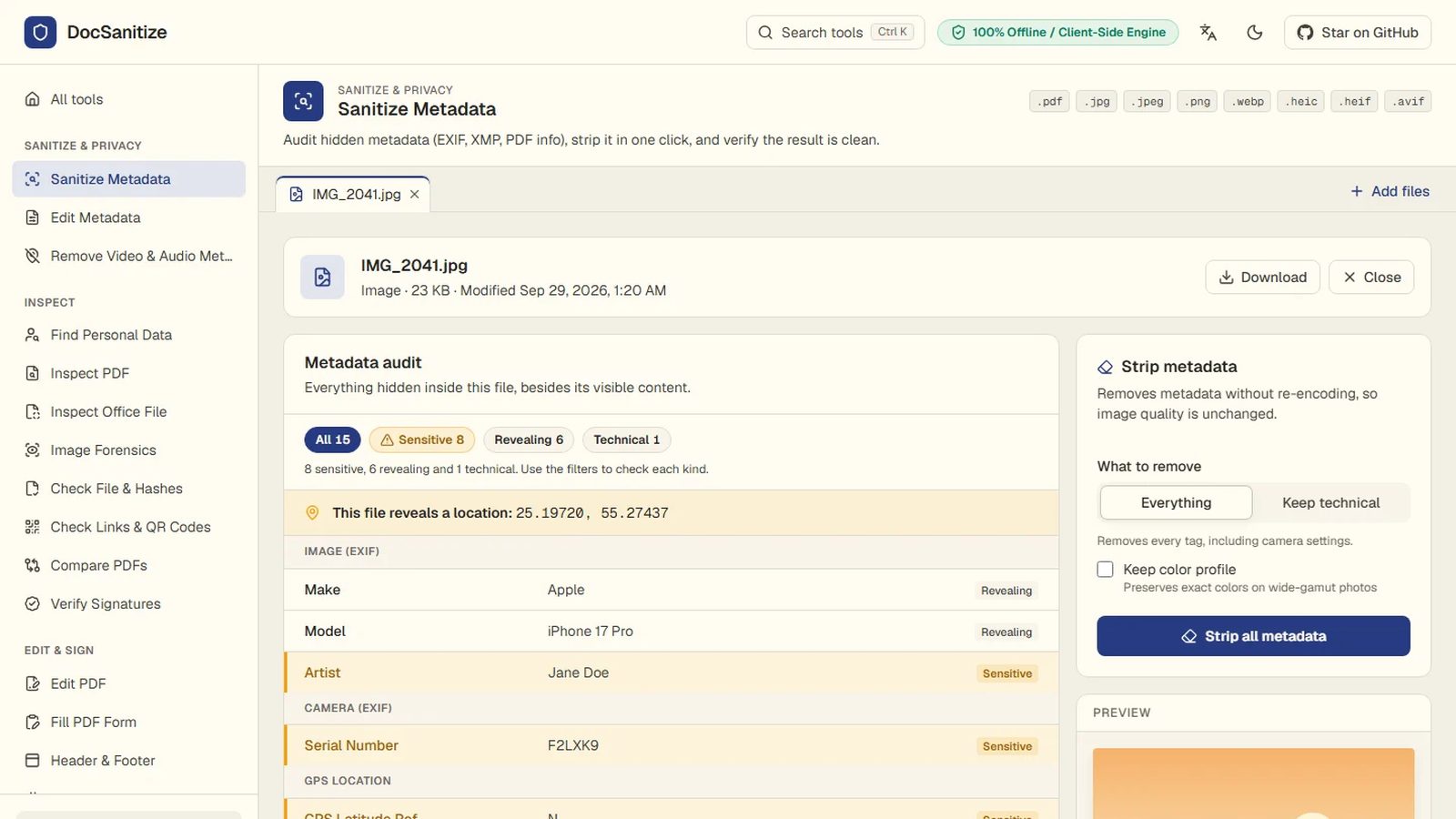Open Remove Video & Audio Metadata tool
This screenshot has width=1456, height=819.
coord(129,256)
